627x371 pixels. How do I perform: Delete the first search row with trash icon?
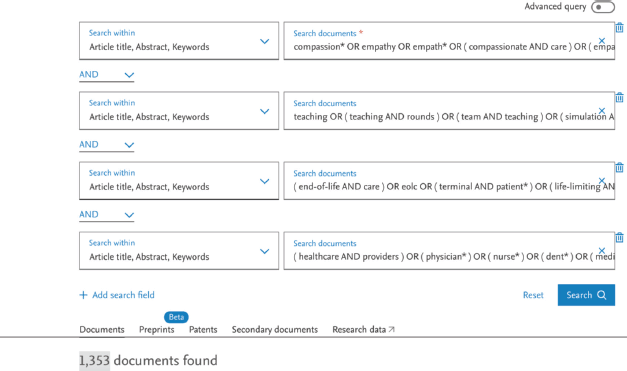[619, 28]
